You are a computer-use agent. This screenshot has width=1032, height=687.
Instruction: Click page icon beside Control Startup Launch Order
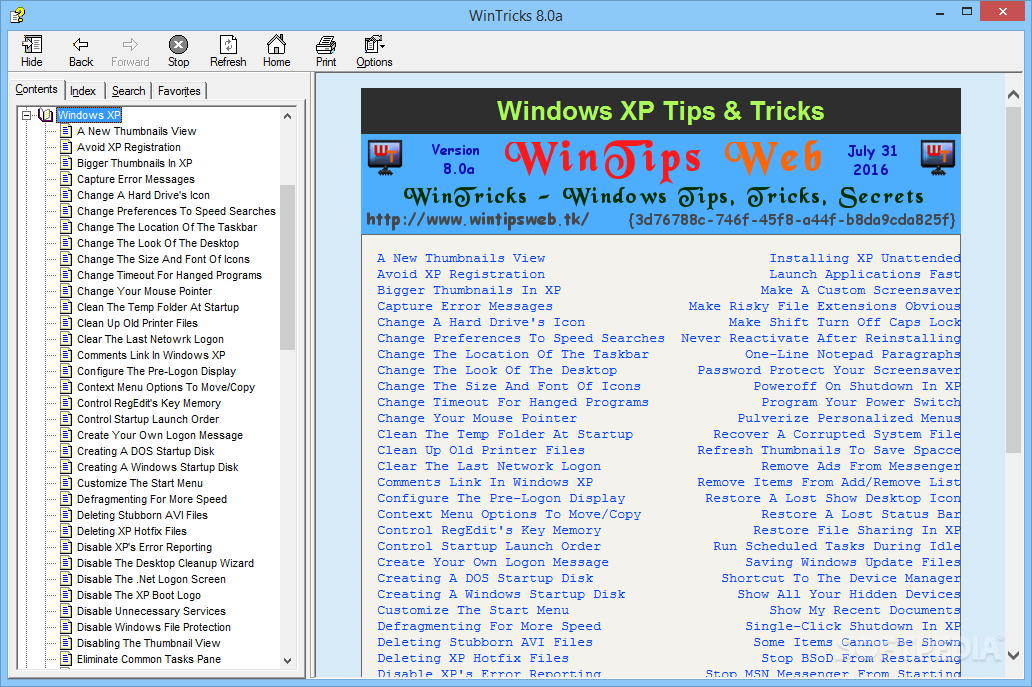pyautogui.click(x=66, y=419)
